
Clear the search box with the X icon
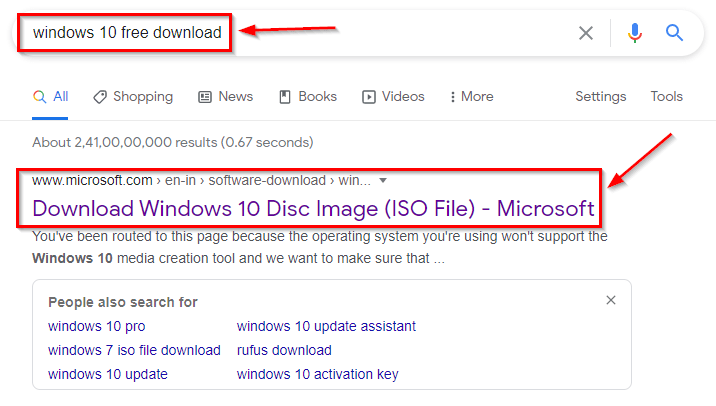(x=586, y=33)
